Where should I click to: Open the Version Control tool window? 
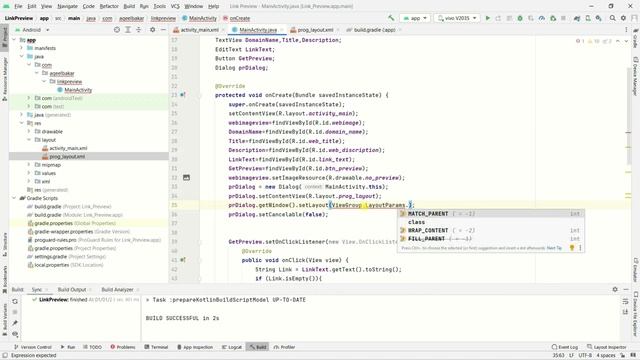coord(33,347)
